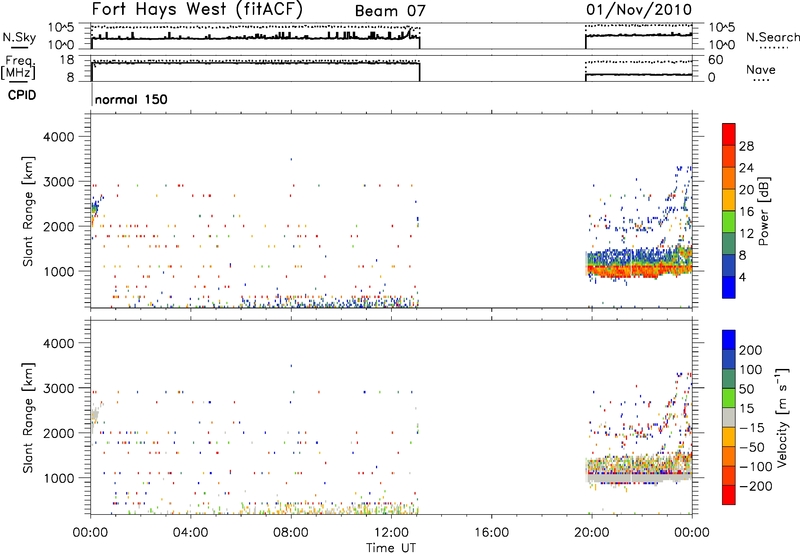Click the 'Time UT' axis title

click(391, 548)
